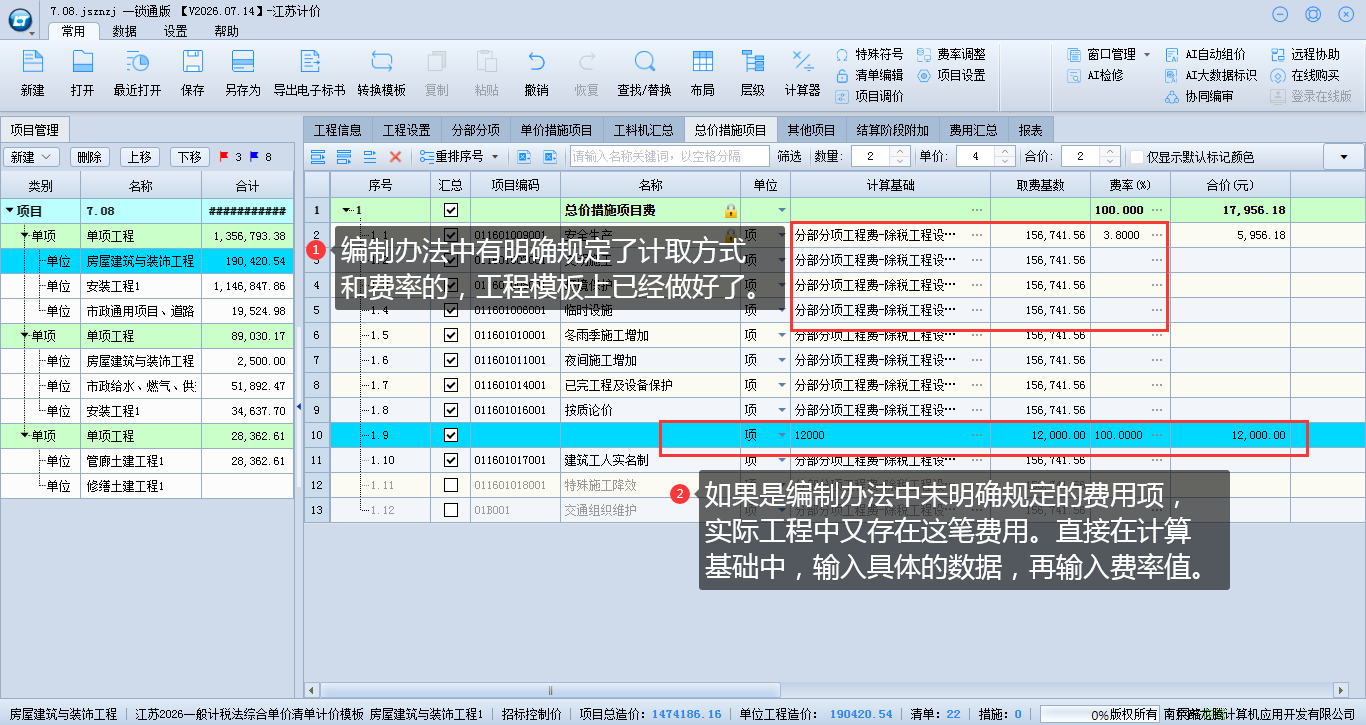The width and height of the screenshot is (1366, 725).
Task: Open the 费用汇总 tab
Action: (974, 130)
